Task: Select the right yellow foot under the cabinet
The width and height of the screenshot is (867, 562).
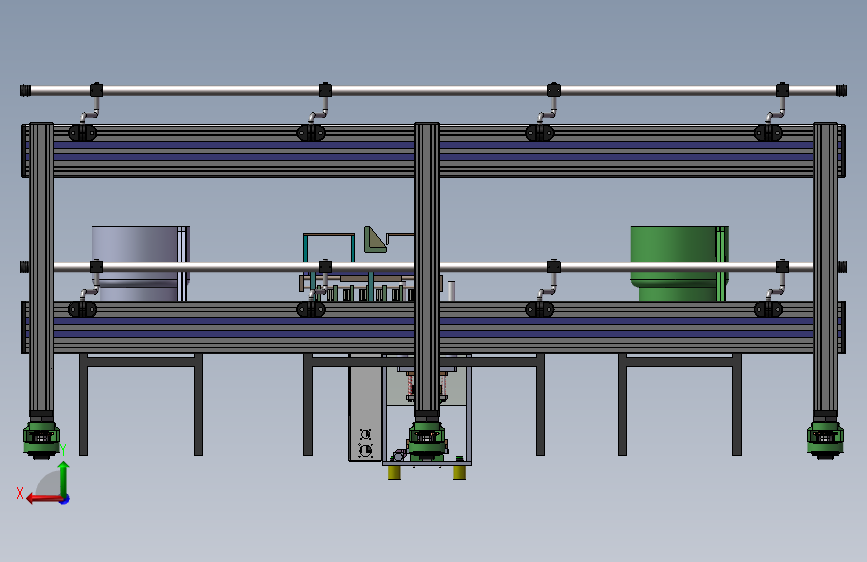Action: click(x=459, y=473)
